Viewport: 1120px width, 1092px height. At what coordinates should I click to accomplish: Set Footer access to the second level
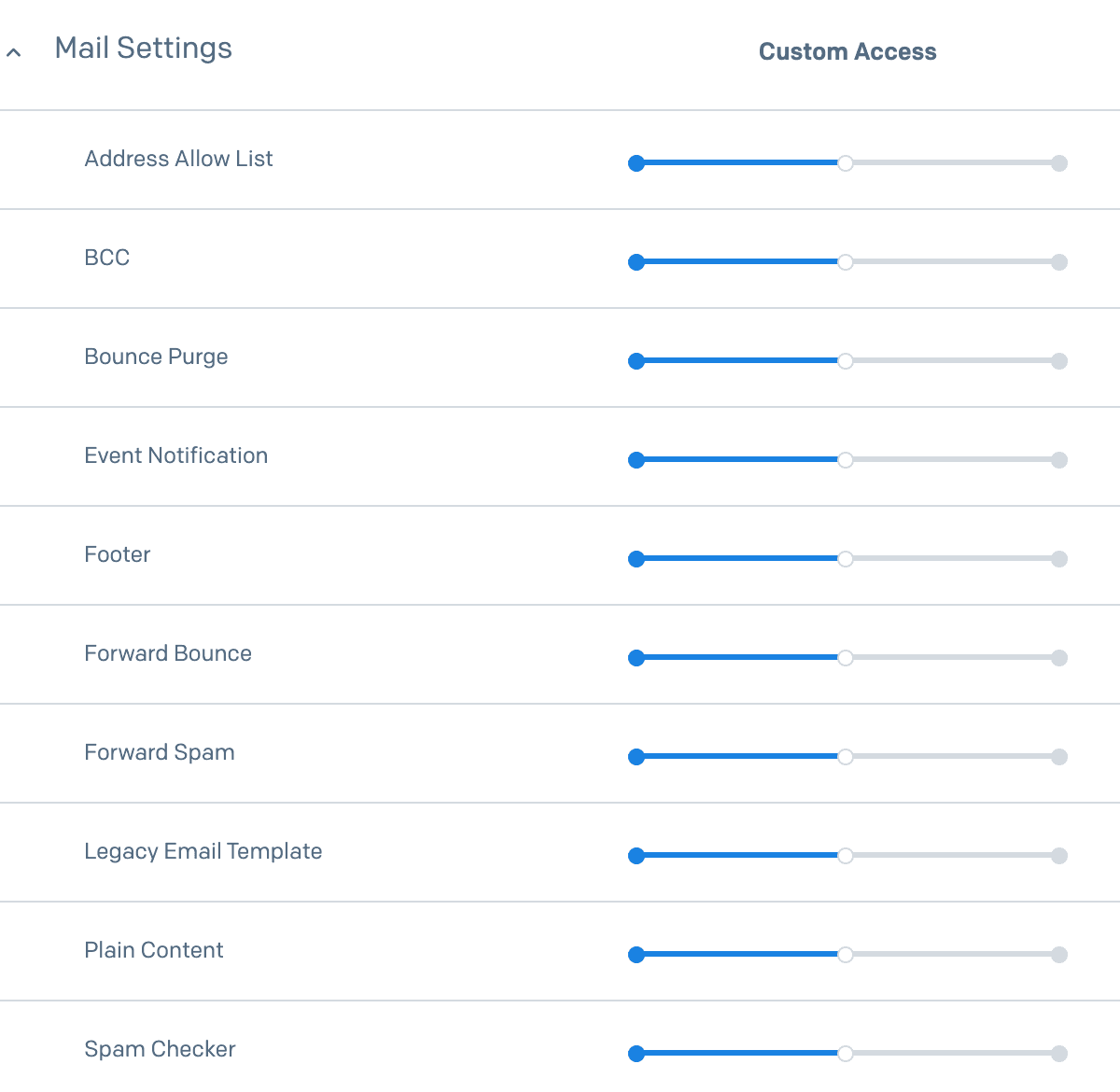coord(846,559)
